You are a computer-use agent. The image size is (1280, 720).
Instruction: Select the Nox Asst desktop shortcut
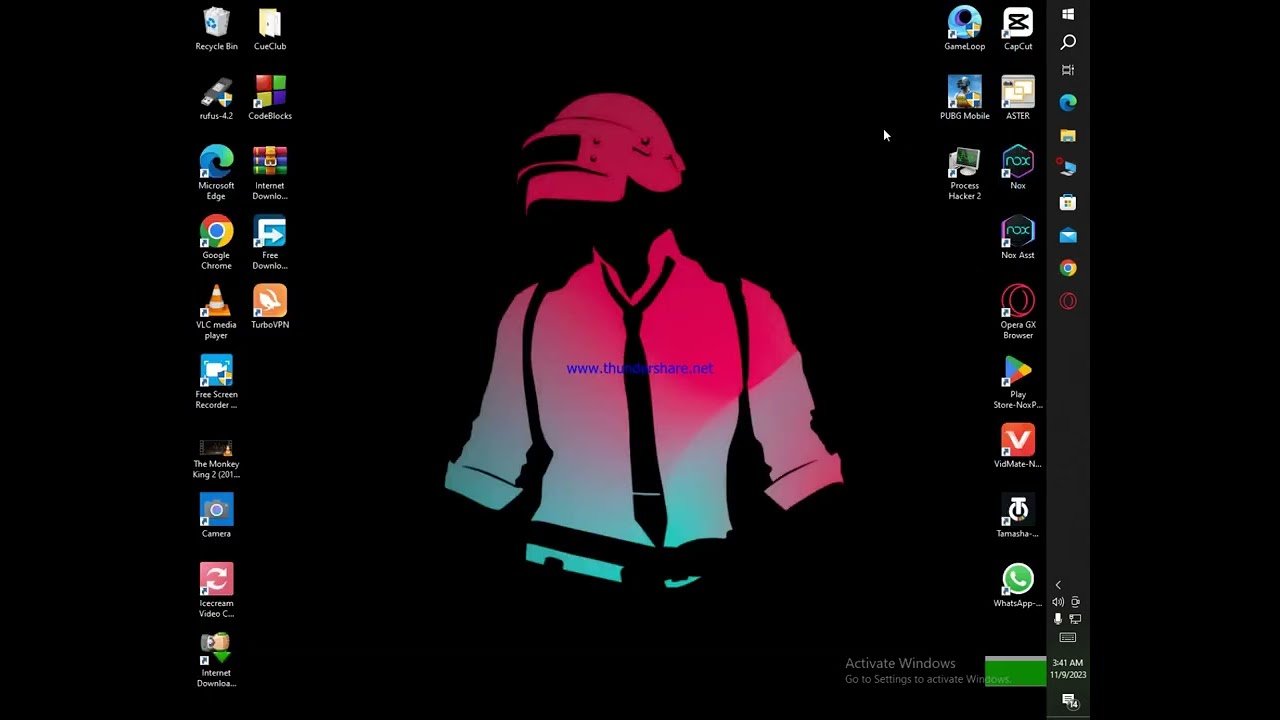[x=1018, y=238]
